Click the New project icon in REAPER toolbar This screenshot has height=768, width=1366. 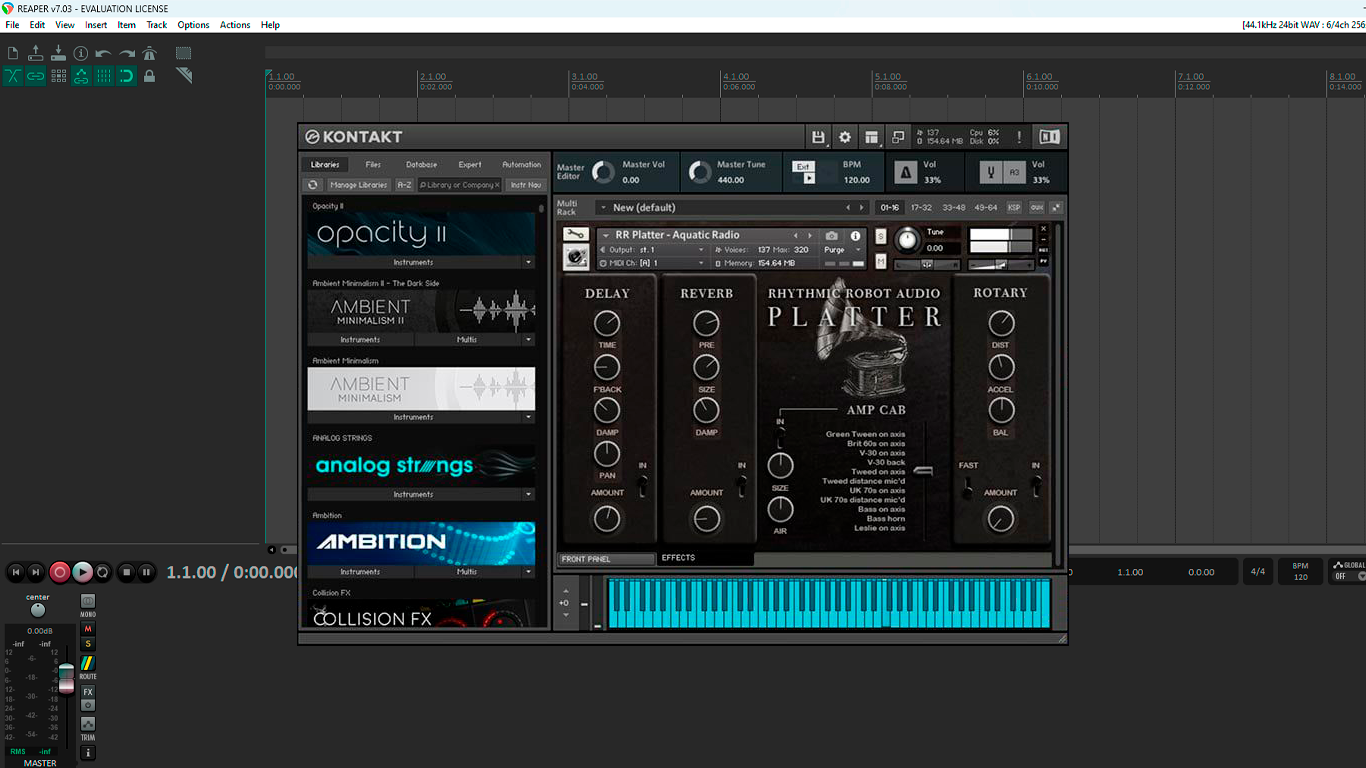[13, 53]
